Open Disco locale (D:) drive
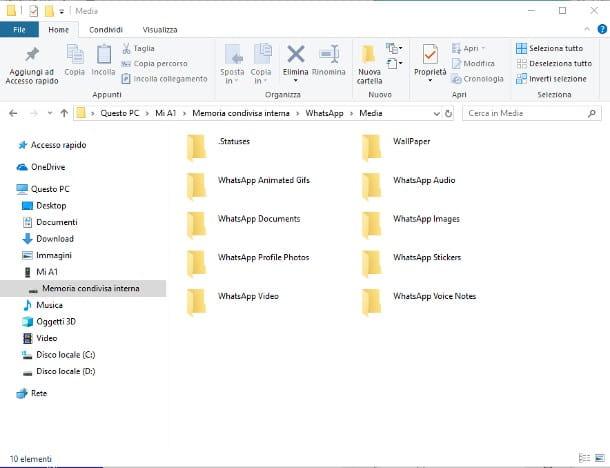610x468 pixels. [59, 371]
